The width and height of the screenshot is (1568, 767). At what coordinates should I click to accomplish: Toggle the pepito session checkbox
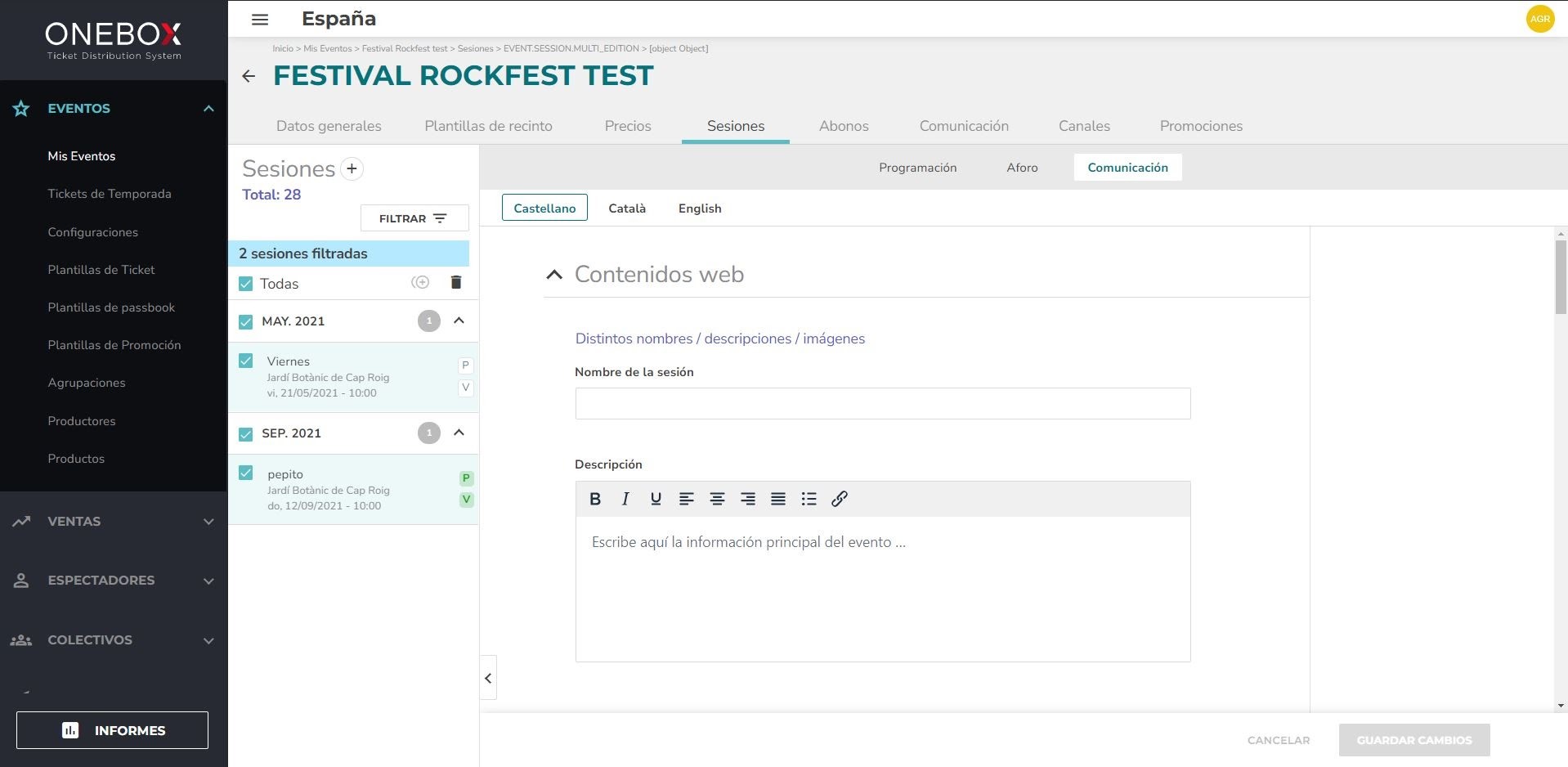pos(245,473)
